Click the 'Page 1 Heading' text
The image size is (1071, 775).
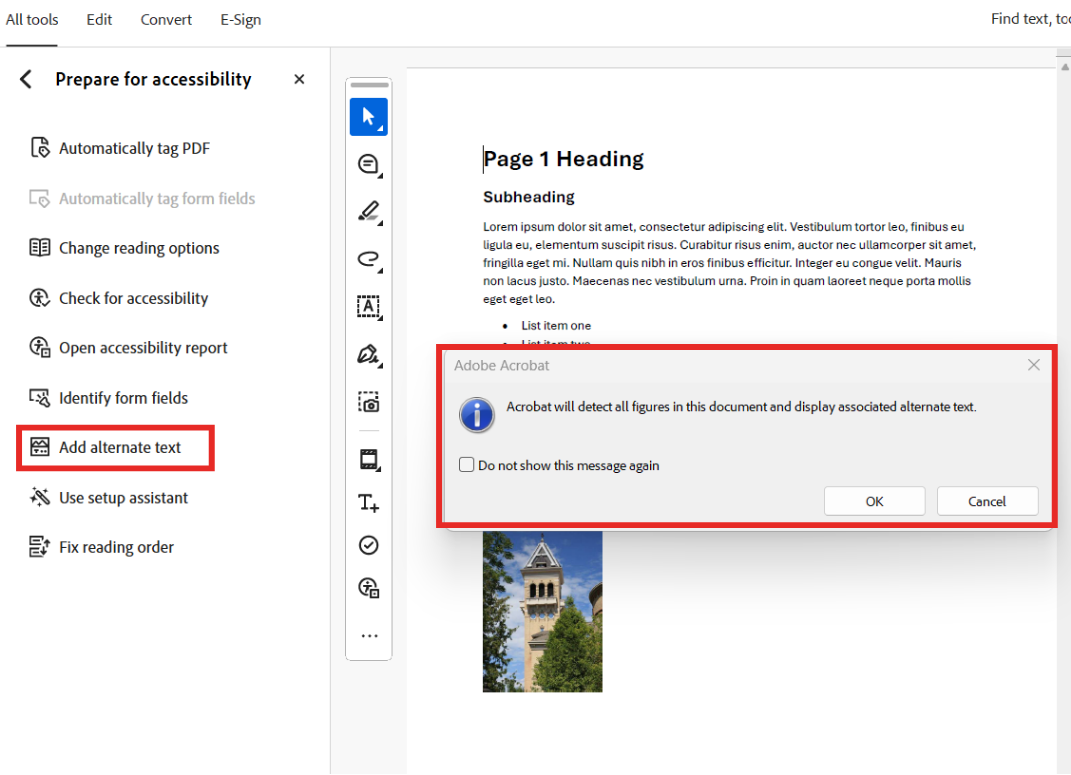tap(564, 159)
